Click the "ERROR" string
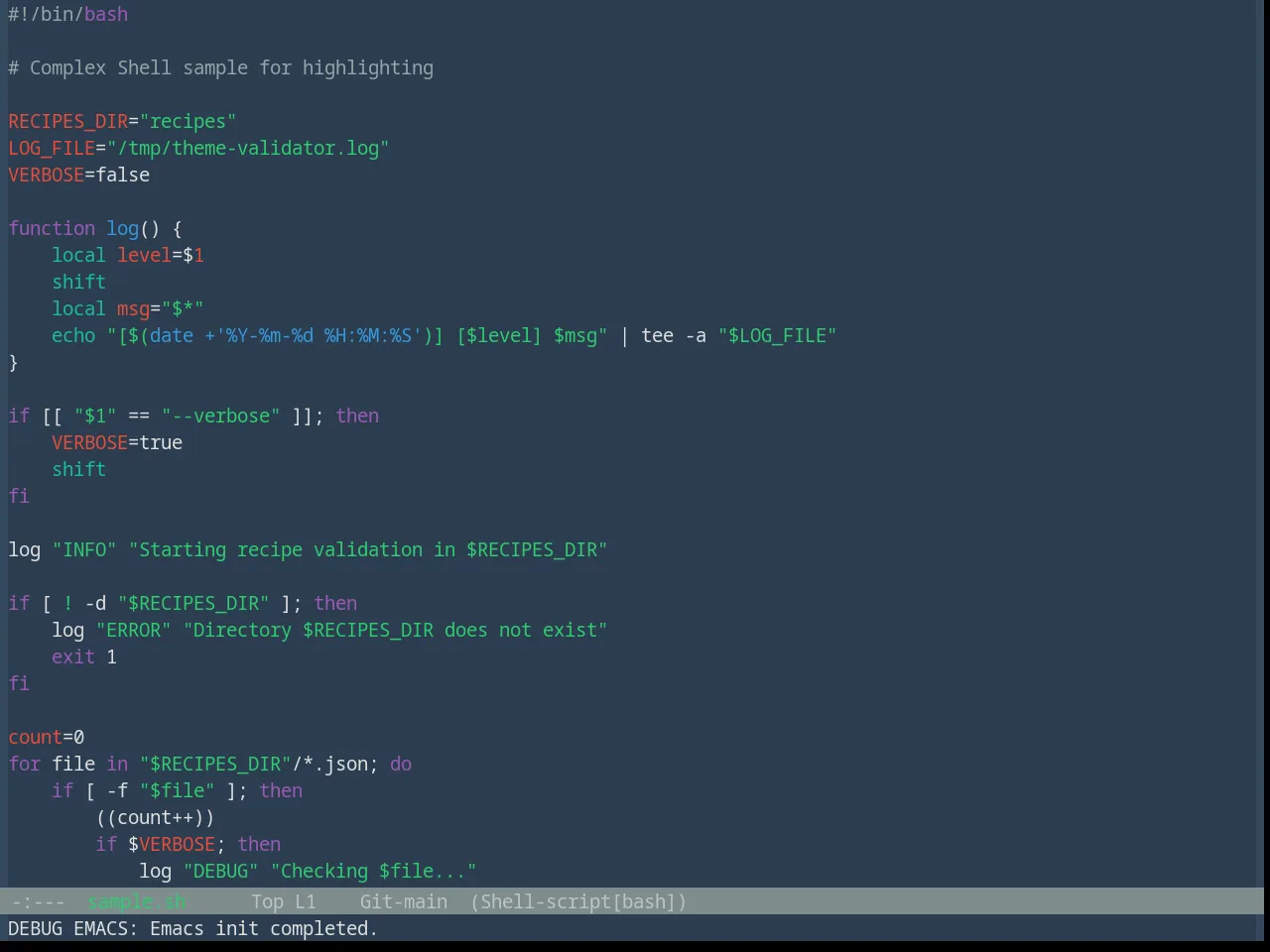The height and width of the screenshot is (952, 1270). [134, 630]
